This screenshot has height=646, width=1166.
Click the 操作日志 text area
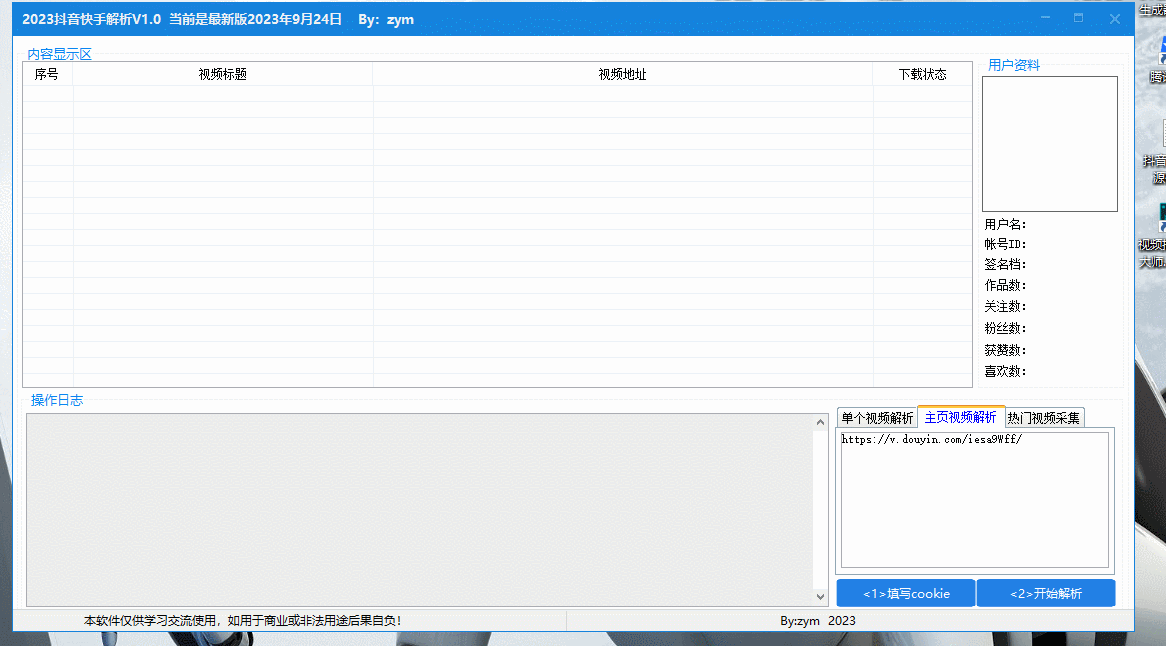(420, 510)
